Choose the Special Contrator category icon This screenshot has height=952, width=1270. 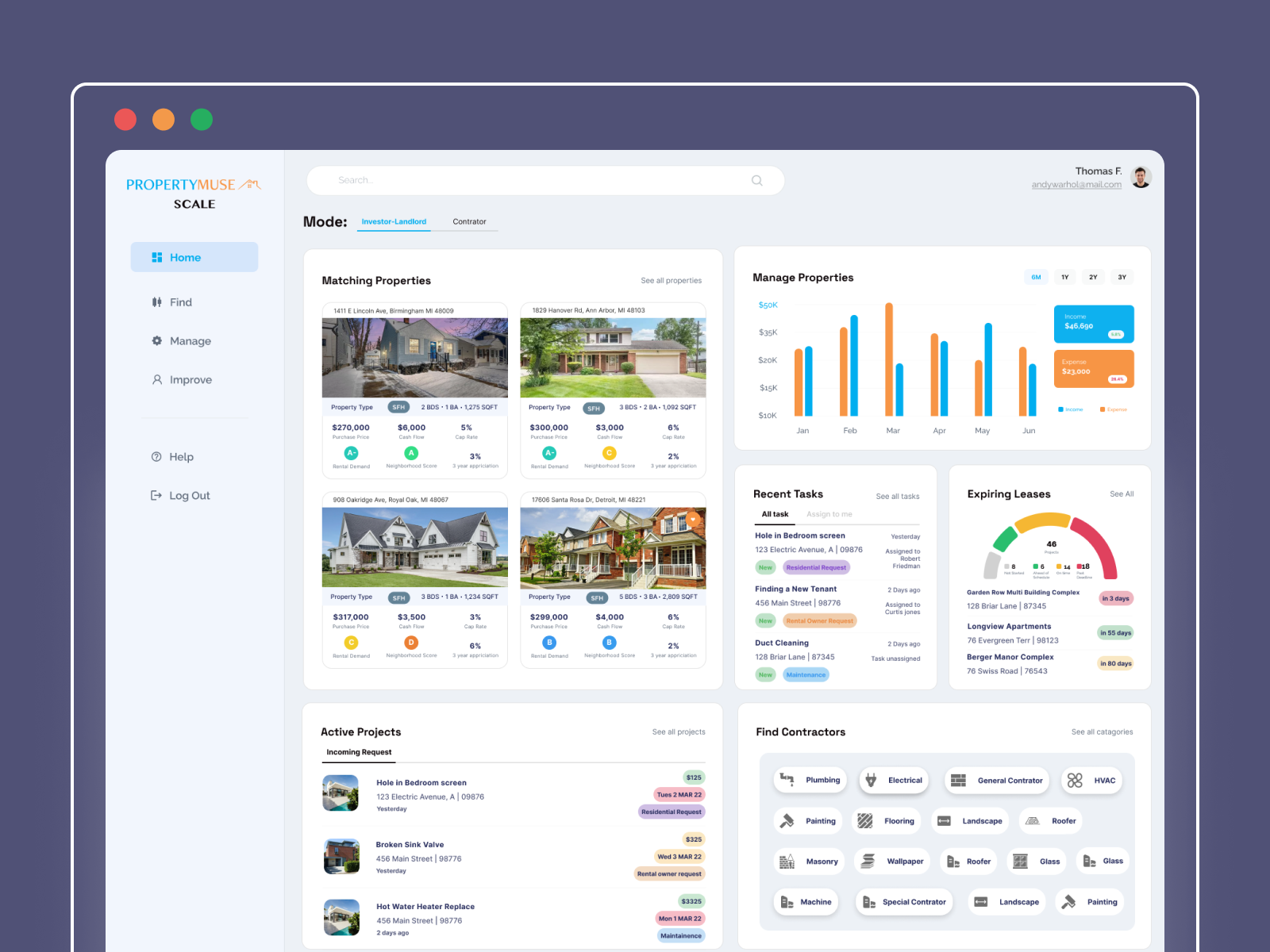tap(869, 902)
